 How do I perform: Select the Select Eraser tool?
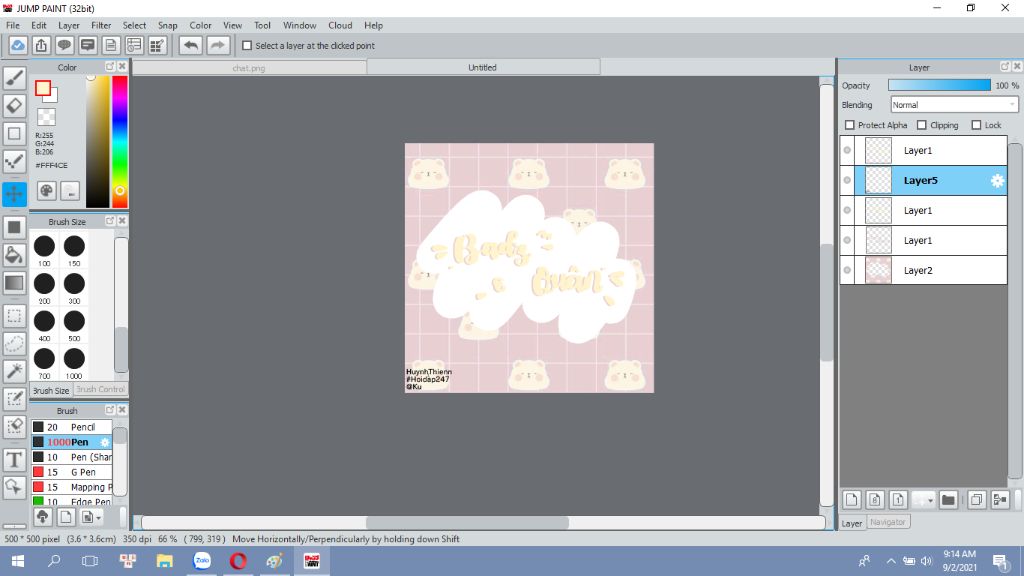(x=14, y=427)
